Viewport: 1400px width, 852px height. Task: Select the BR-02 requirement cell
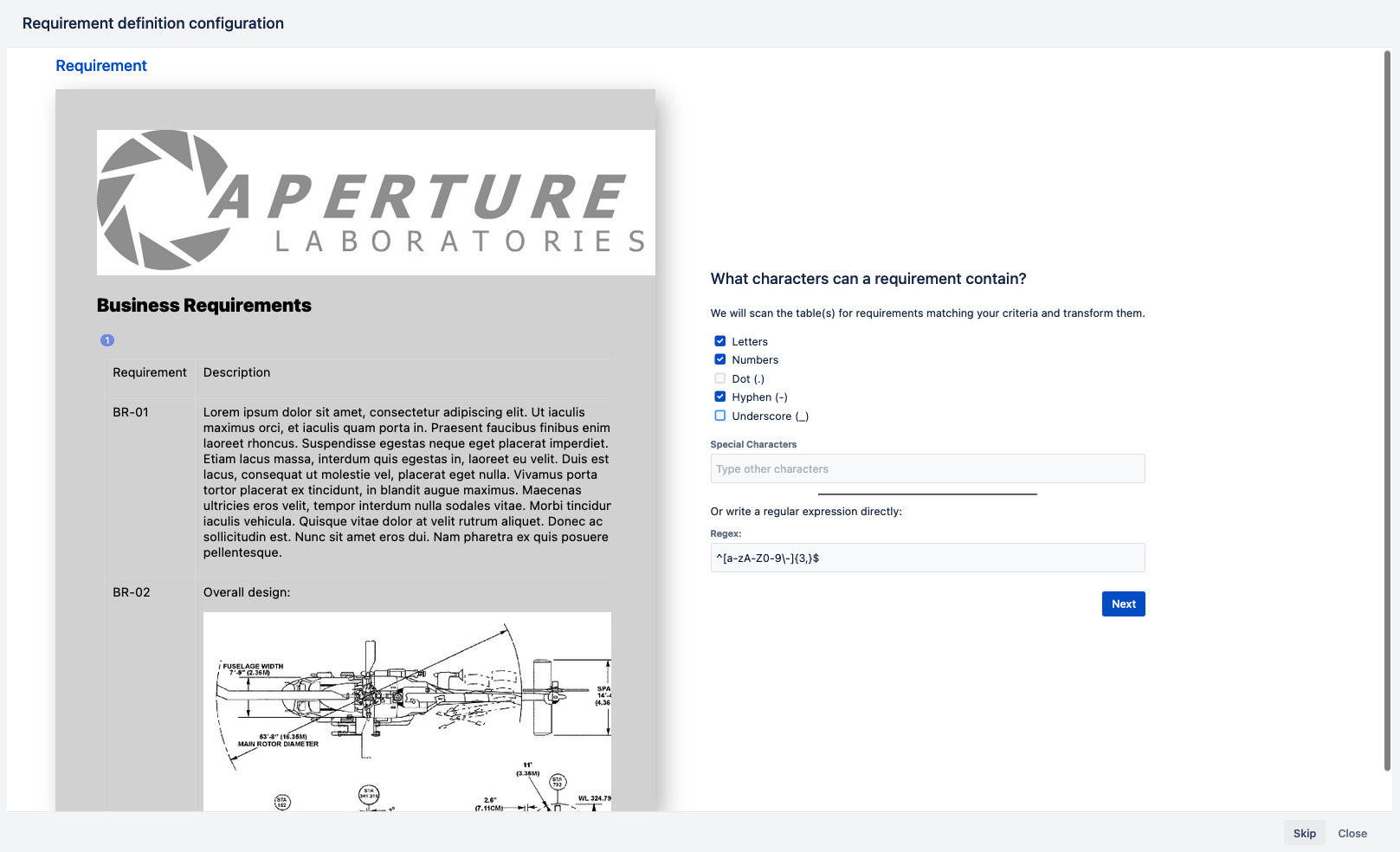(132, 592)
